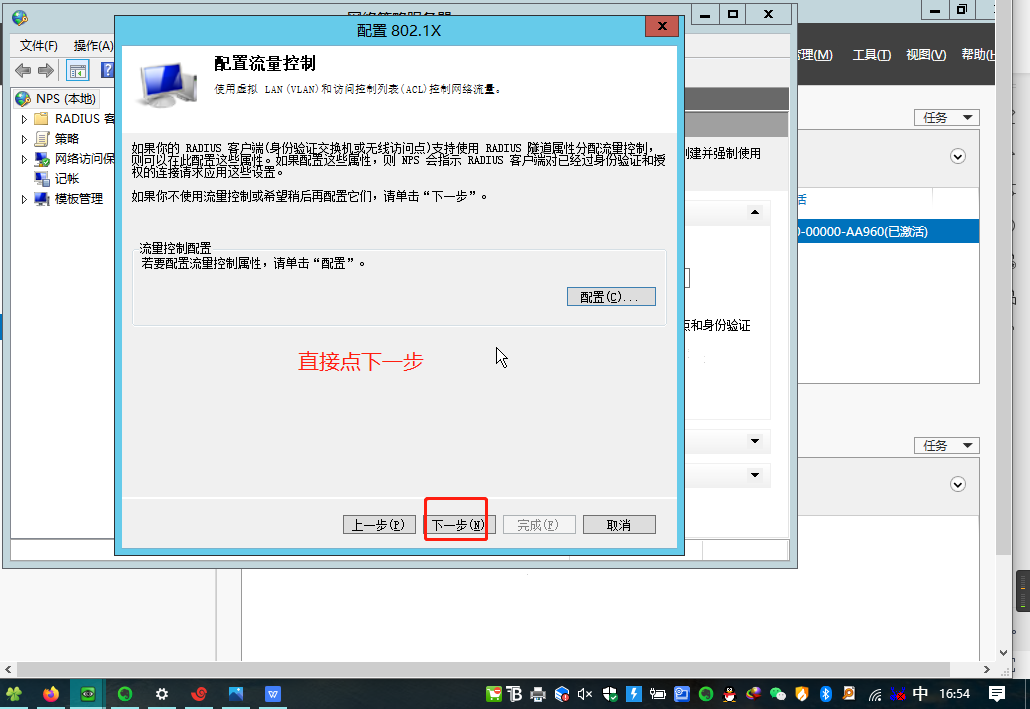Select the 模板管理 tree node
The image size is (1030, 709).
click(69, 198)
